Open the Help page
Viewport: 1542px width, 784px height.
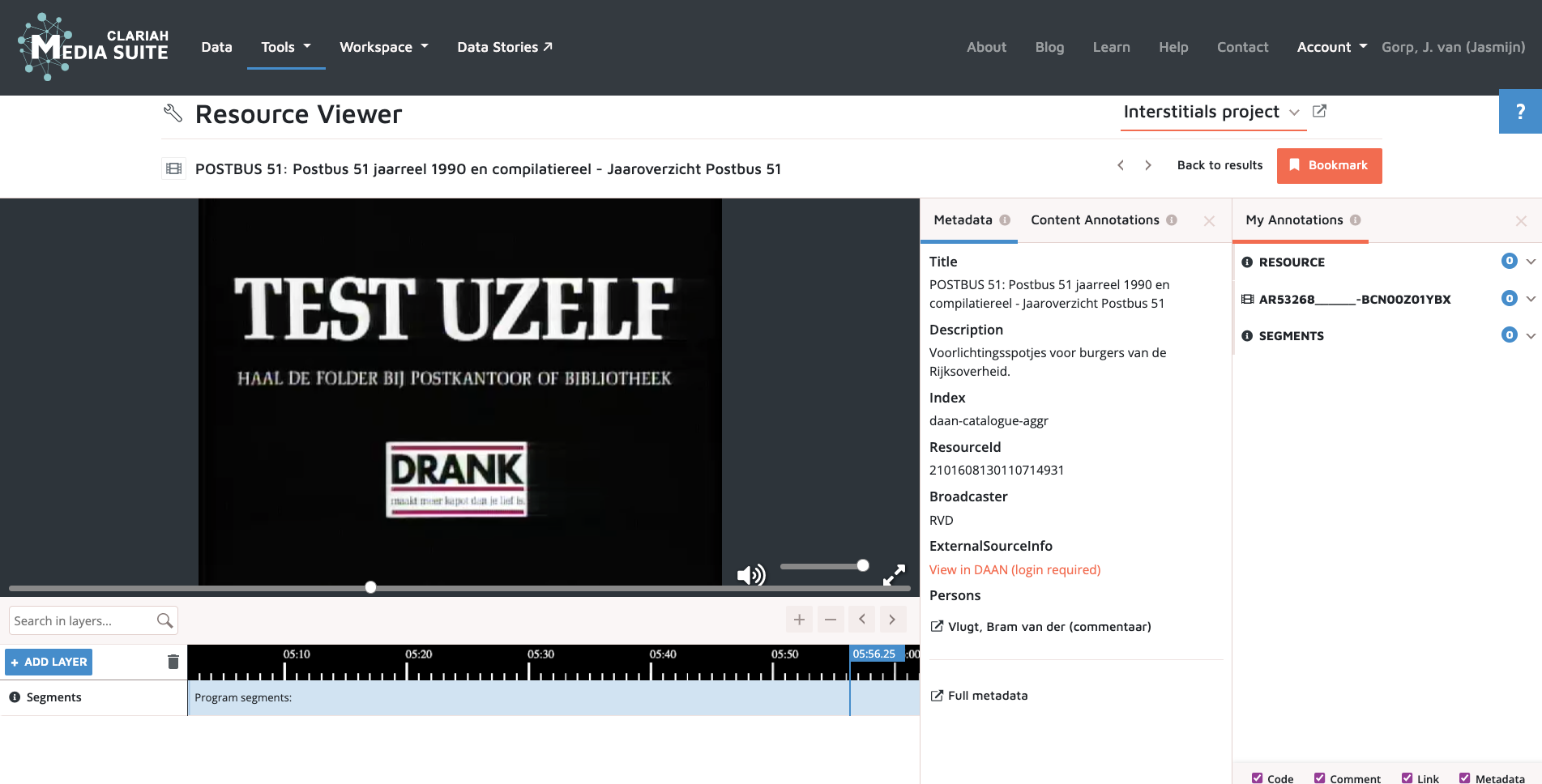(1173, 47)
